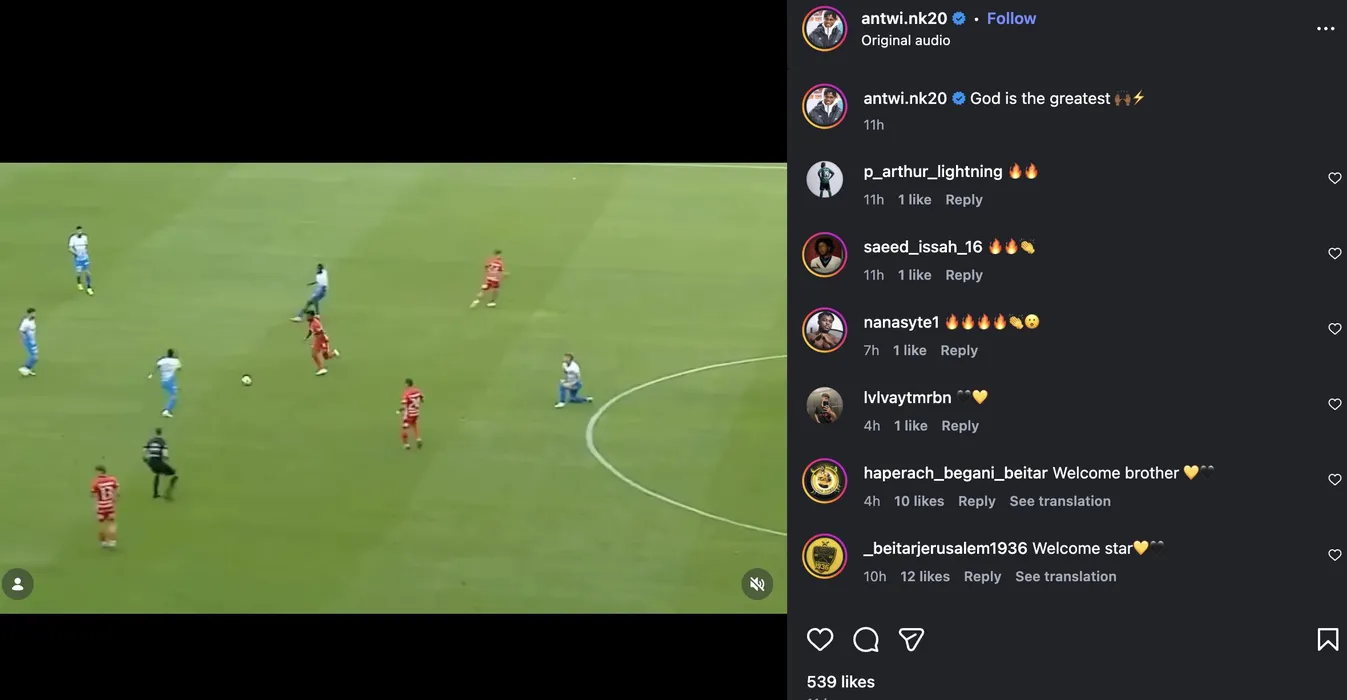Follow antwi.nk20
The width and height of the screenshot is (1347, 700).
[x=1011, y=18]
